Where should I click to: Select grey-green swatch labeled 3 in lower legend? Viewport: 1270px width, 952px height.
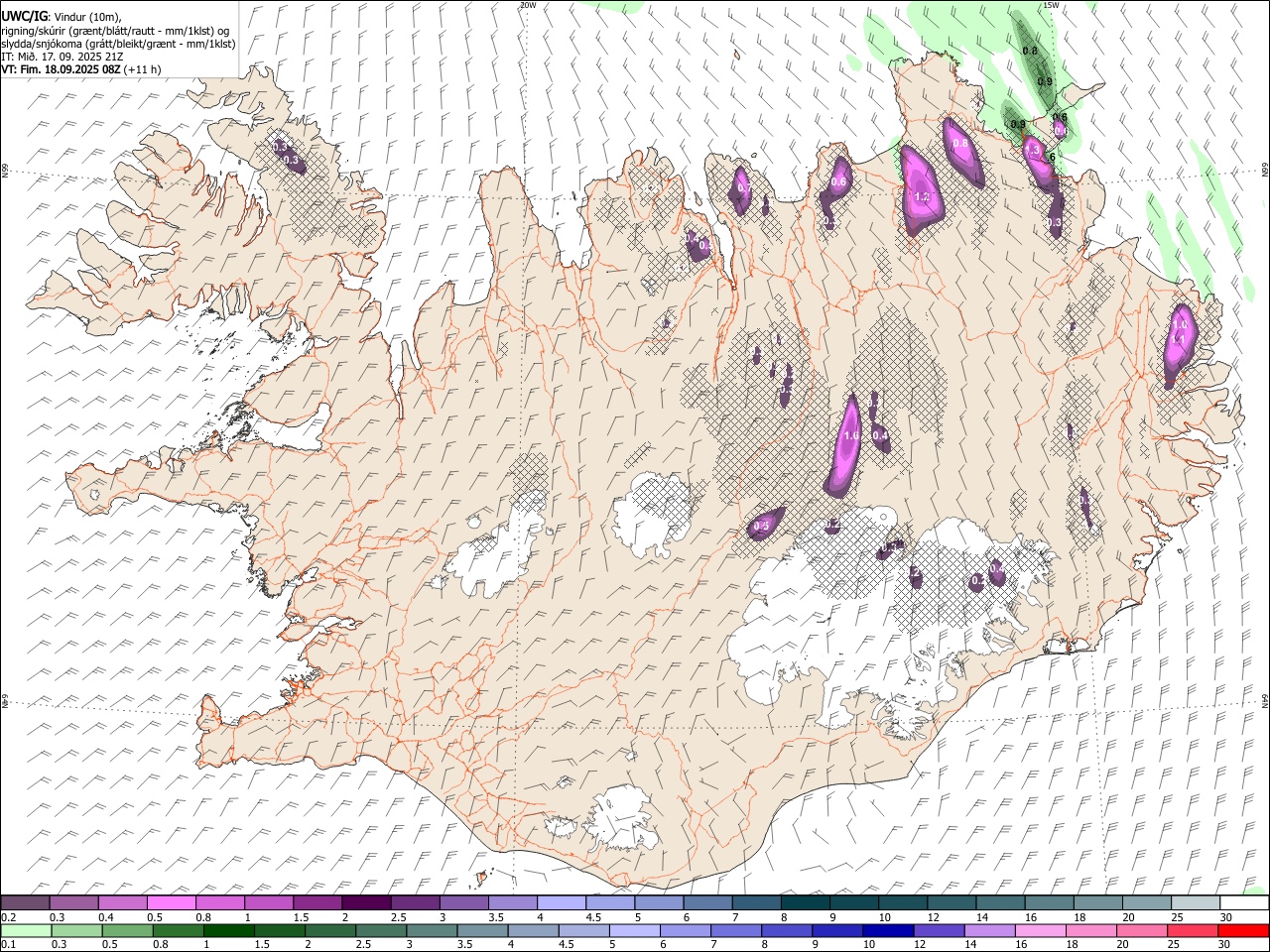tap(433, 931)
